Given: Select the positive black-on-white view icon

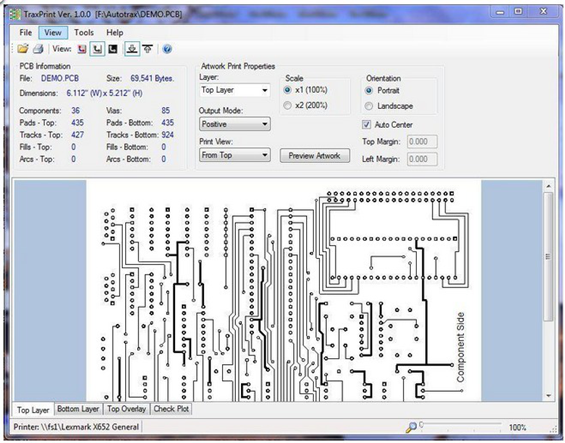Looking at the screenshot, I should pyautogui.click(x=97, y=49).
